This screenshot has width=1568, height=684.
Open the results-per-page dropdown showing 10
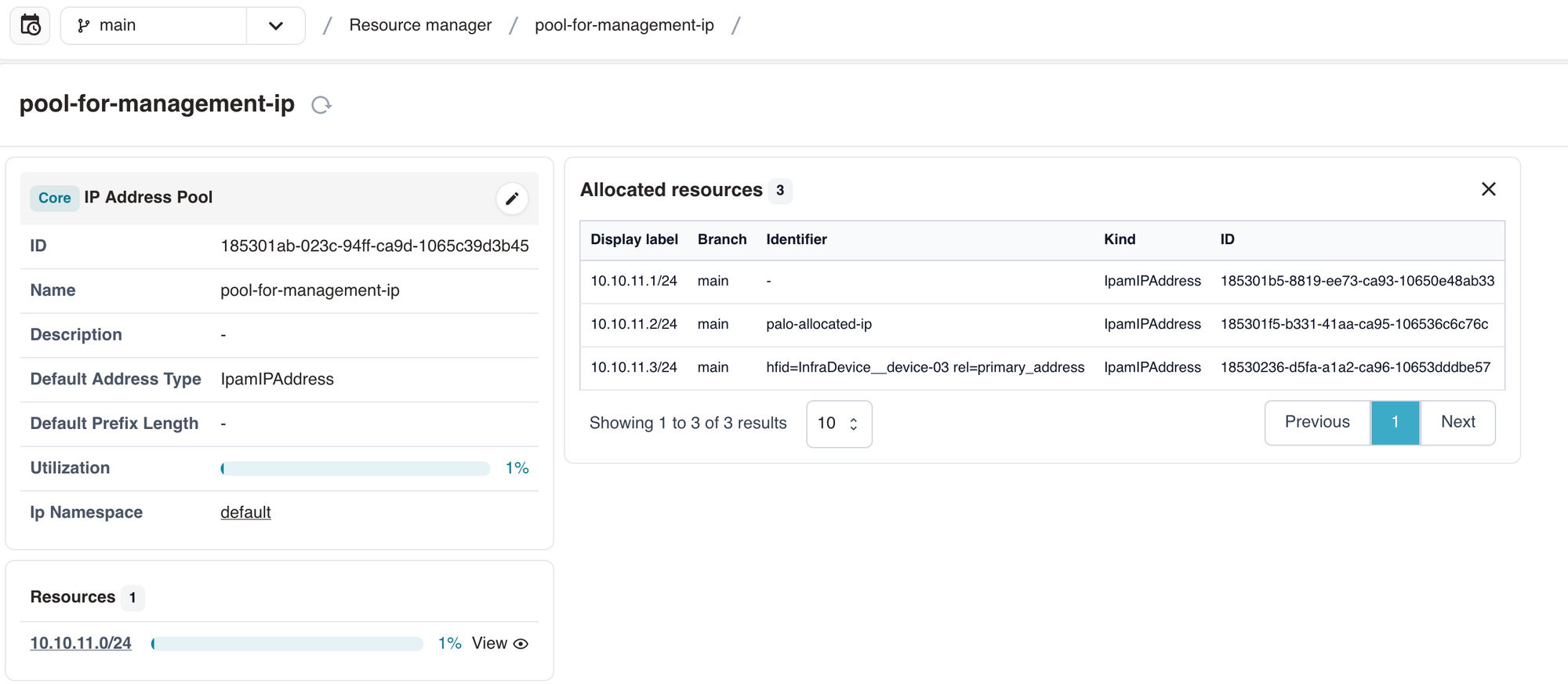click(x=838, y=424)
